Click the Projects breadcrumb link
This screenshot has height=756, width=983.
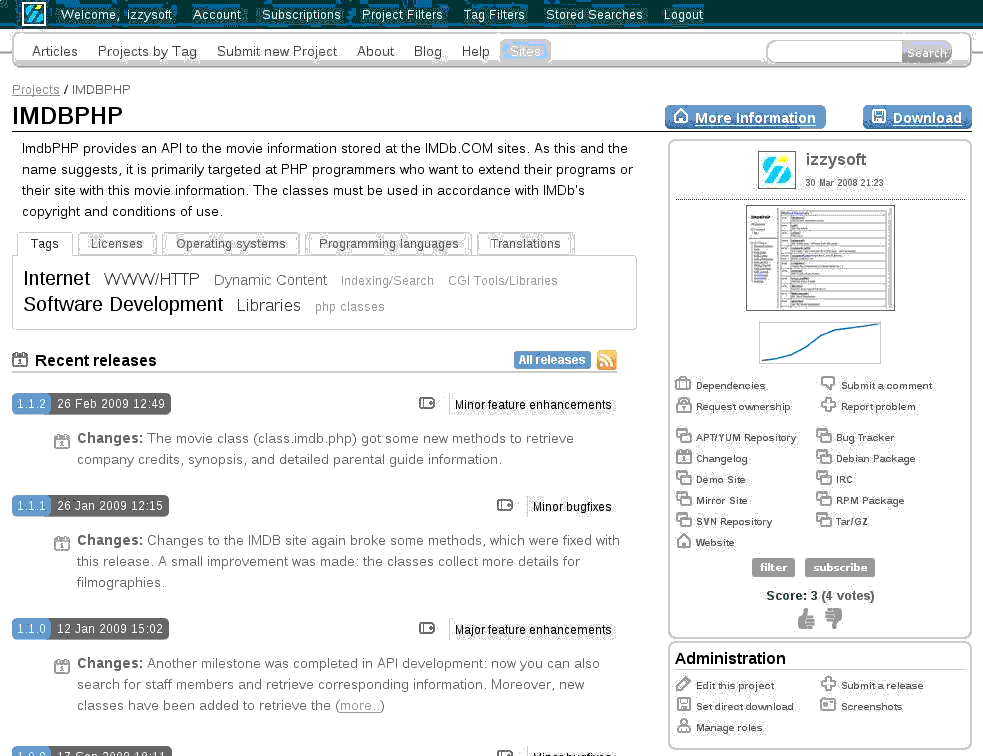pos(36,90)
